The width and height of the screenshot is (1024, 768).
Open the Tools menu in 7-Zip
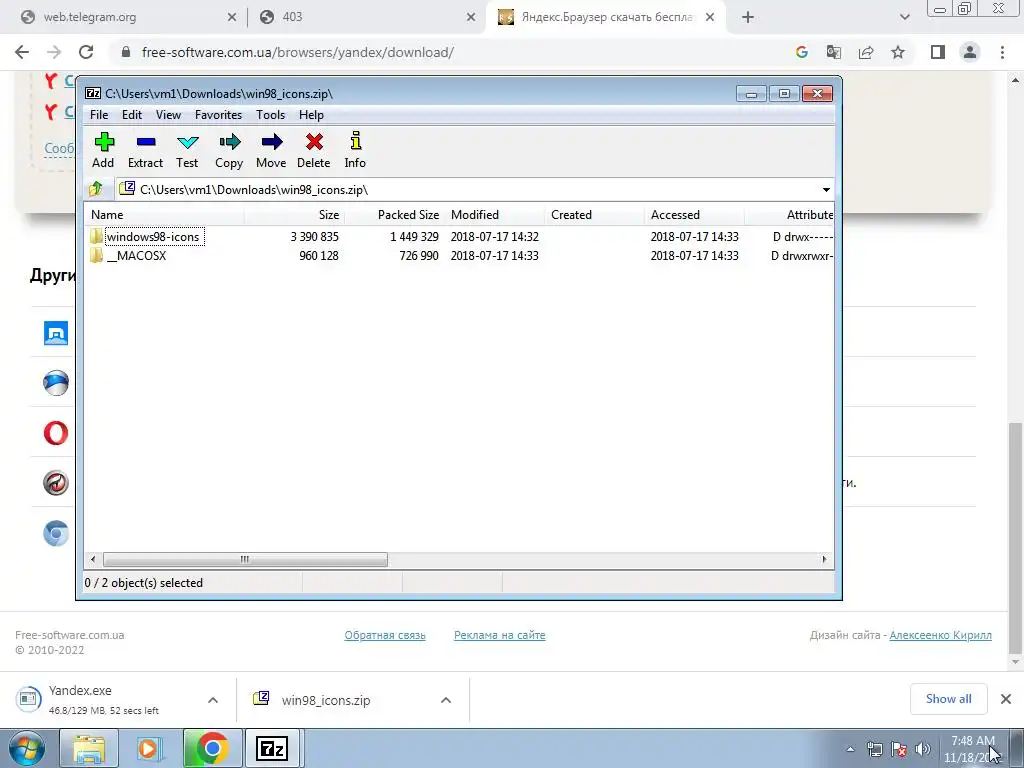tap(270, 115)
